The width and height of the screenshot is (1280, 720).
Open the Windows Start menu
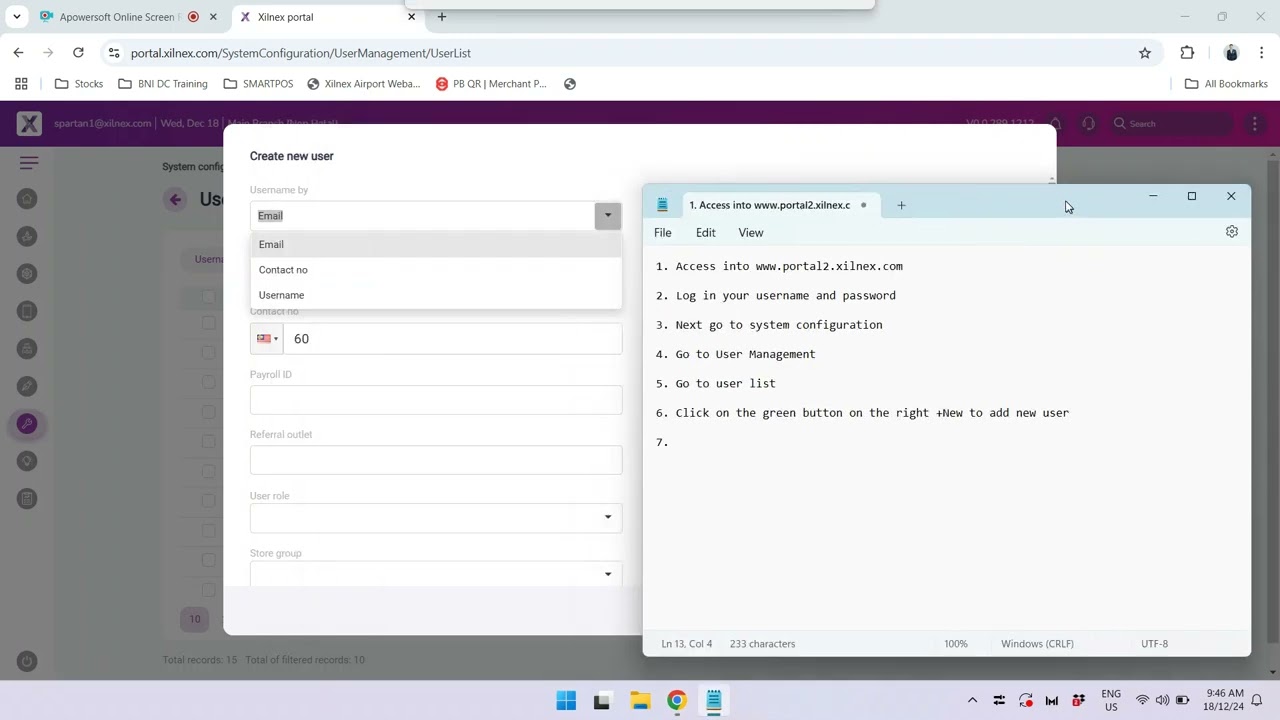tap(566, 701)
